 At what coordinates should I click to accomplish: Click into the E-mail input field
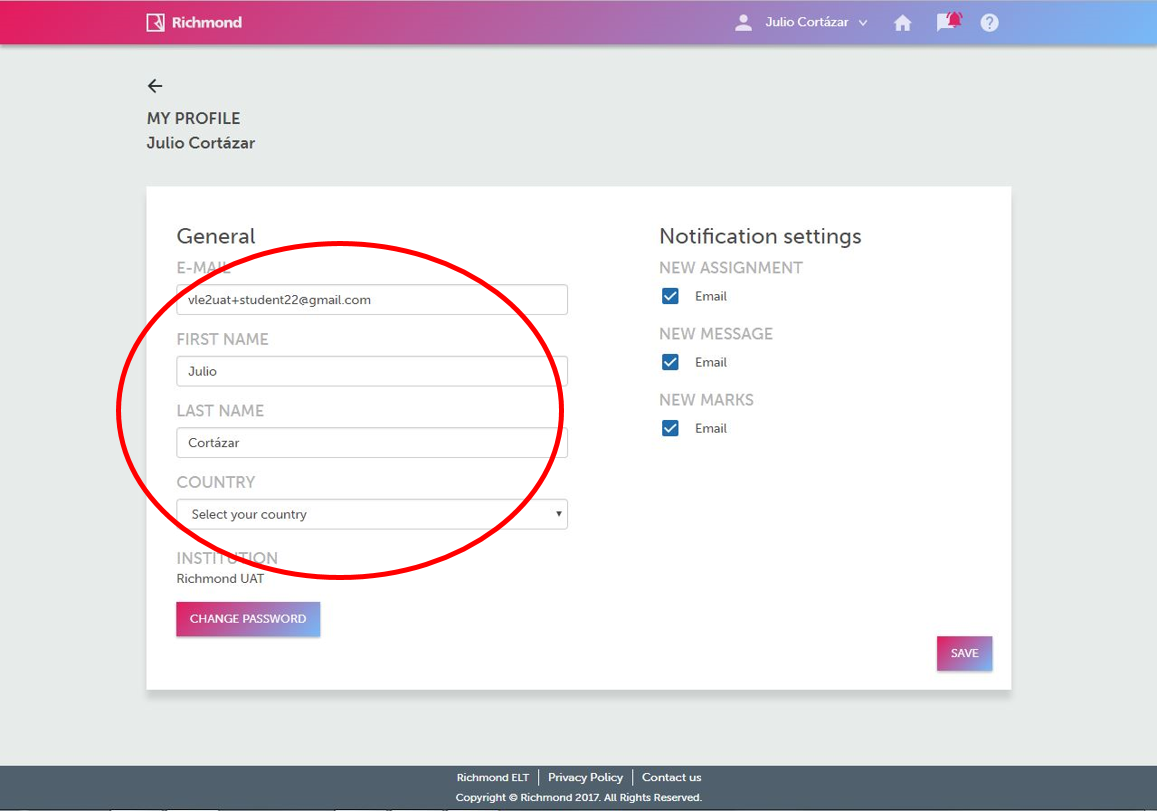[x=372, y=299]
